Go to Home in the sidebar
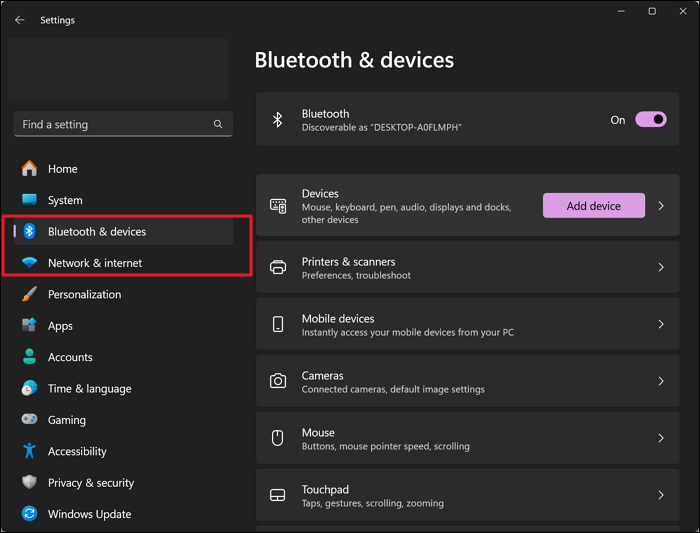Image resolution: width=700 pixels, height=533 pixels. coord(123,169)
